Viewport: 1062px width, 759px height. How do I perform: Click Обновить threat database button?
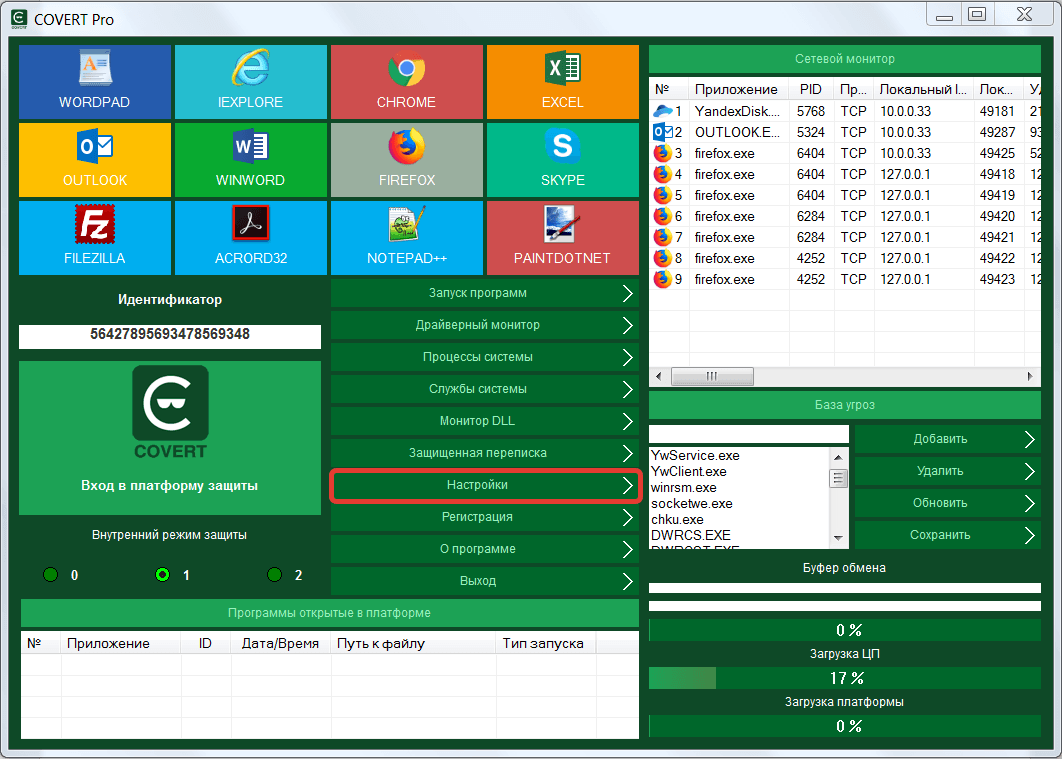948,503
